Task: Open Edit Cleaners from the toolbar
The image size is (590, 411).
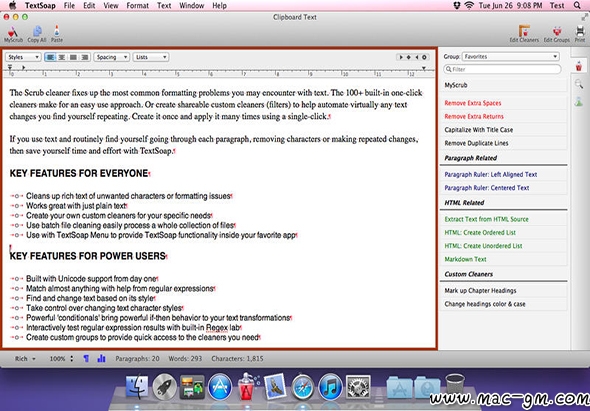Action: [x=524, y=34]
